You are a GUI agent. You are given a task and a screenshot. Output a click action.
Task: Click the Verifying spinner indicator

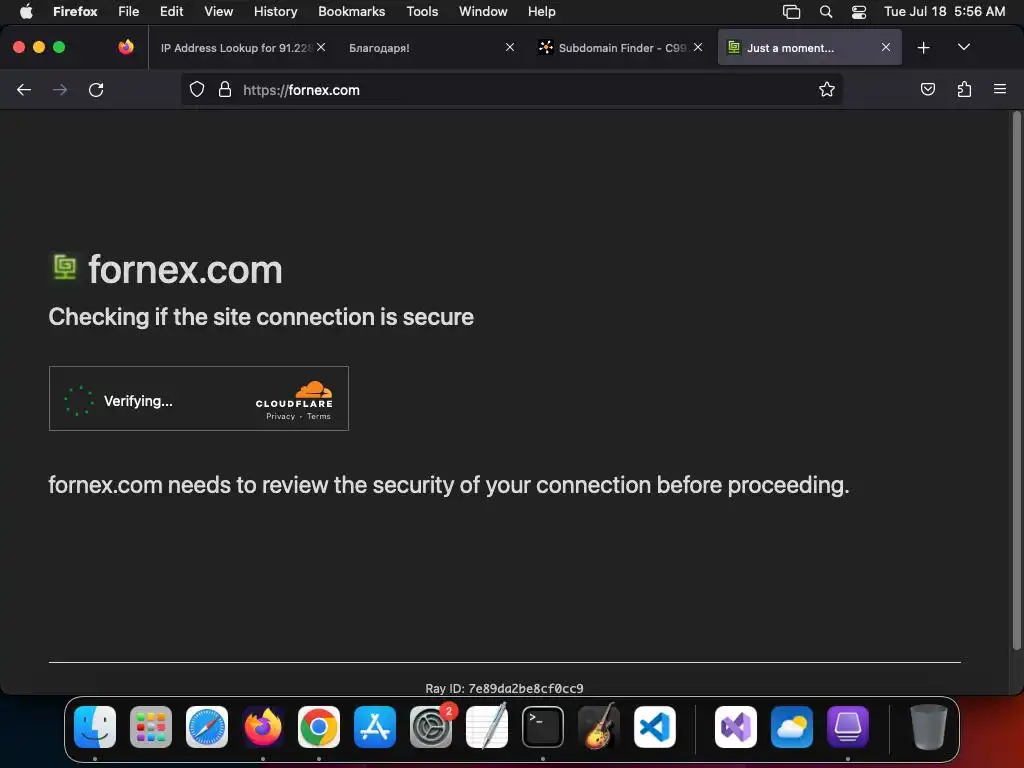coord(79,400)
